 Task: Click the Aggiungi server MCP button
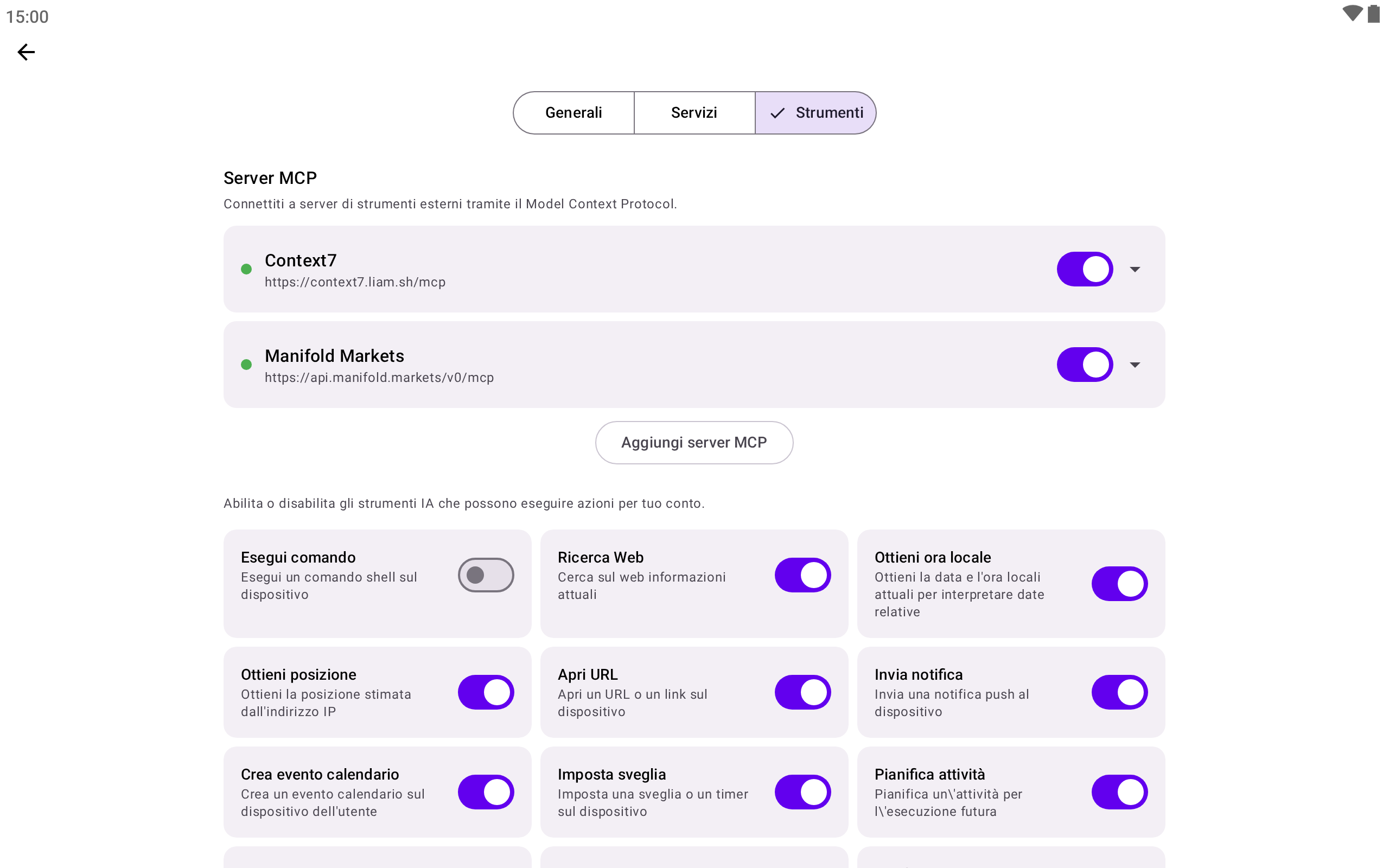tap(694, 443)
